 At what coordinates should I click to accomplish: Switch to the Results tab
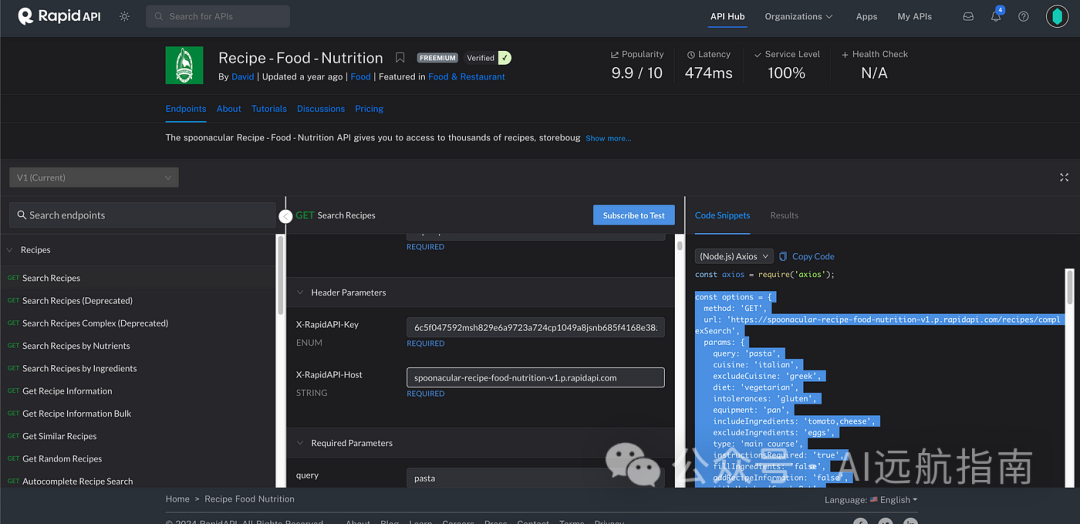click(x=784, y=216)
